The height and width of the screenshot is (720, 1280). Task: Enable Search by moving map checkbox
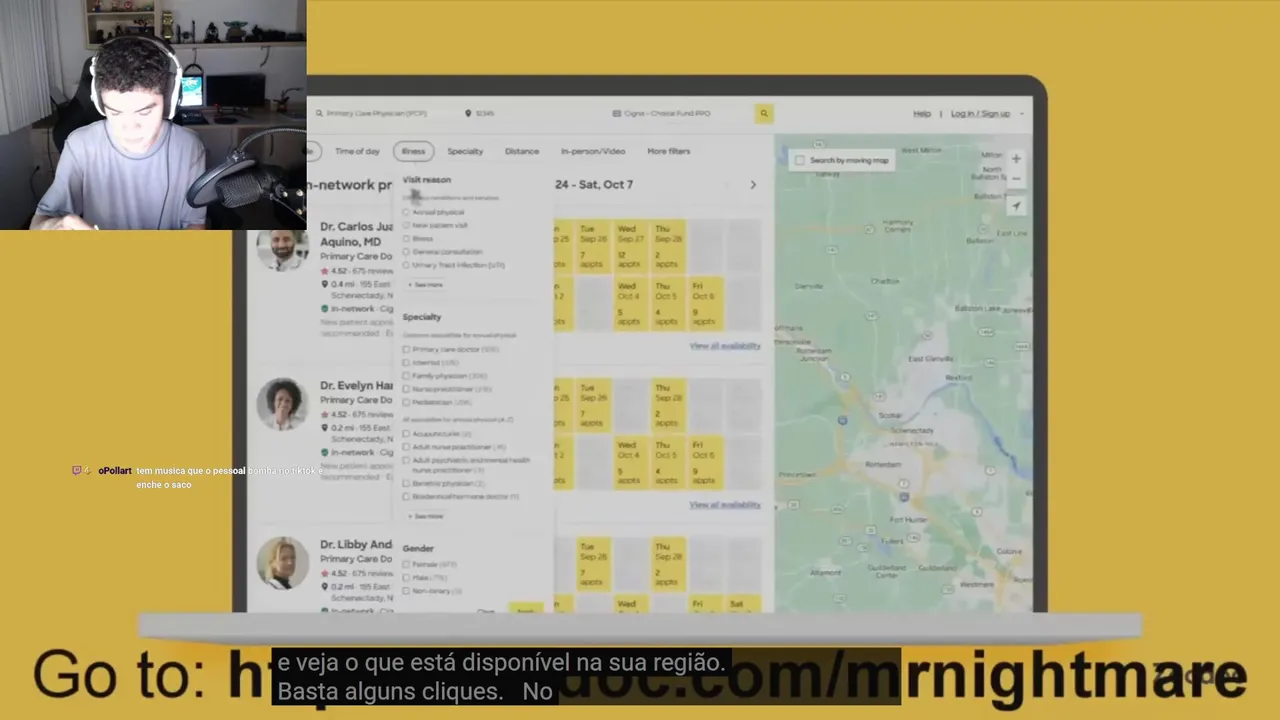coord(799,160)
